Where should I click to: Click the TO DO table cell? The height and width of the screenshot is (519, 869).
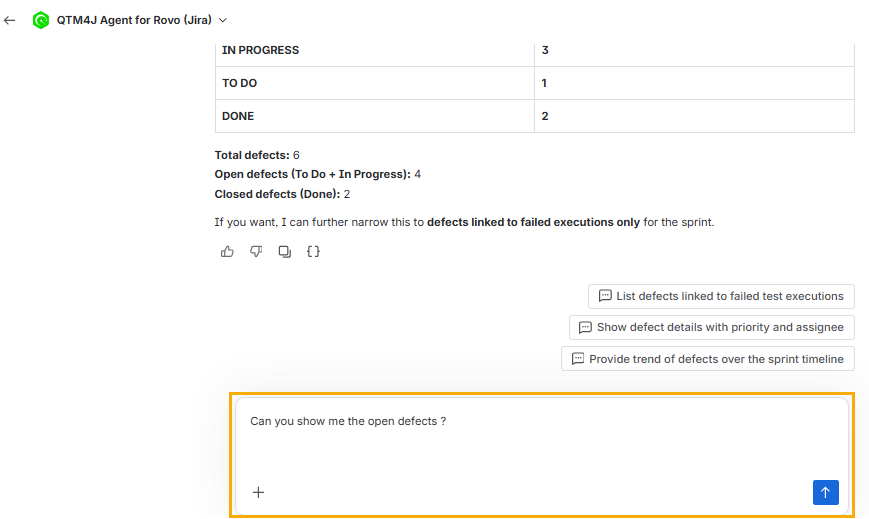pyautogui.click(x=375, y=83)
